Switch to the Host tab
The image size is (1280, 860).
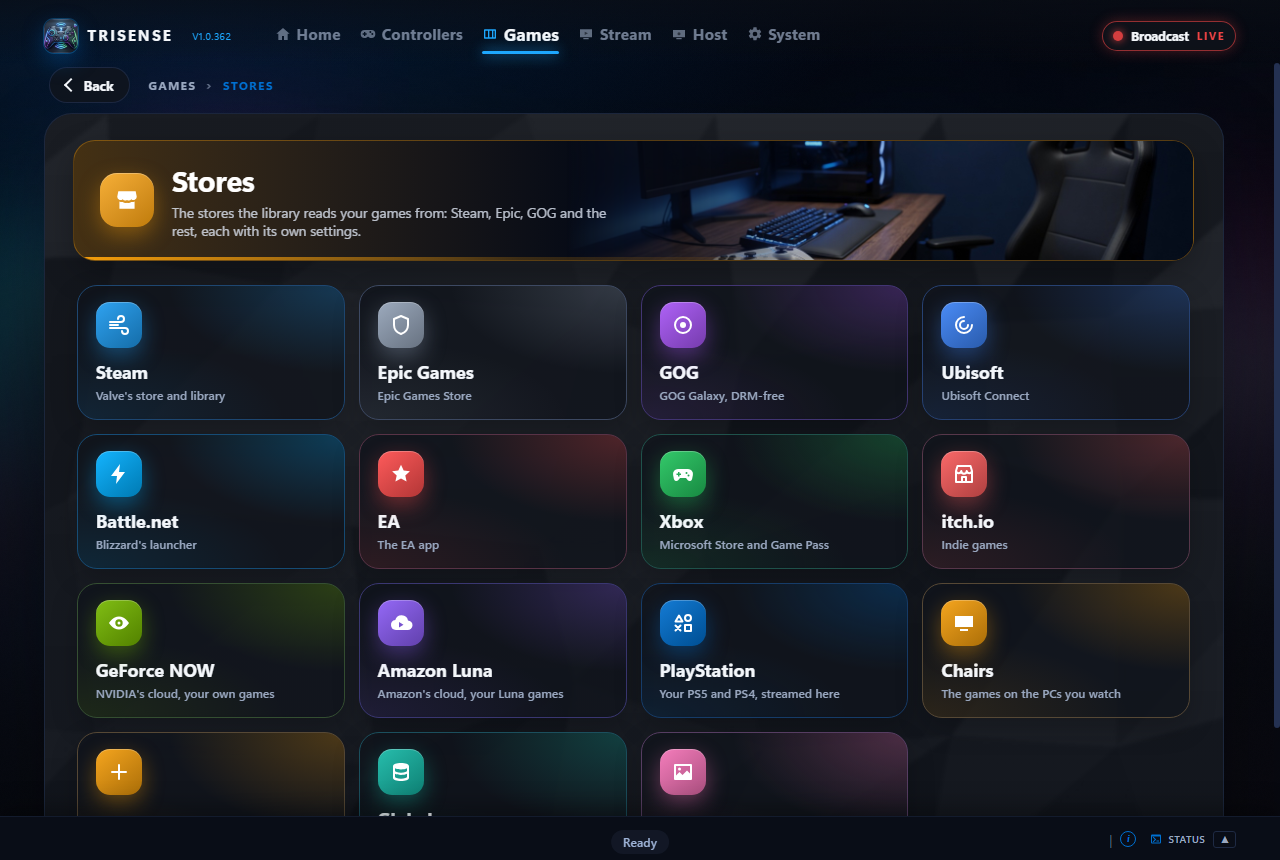pos(700,35)
